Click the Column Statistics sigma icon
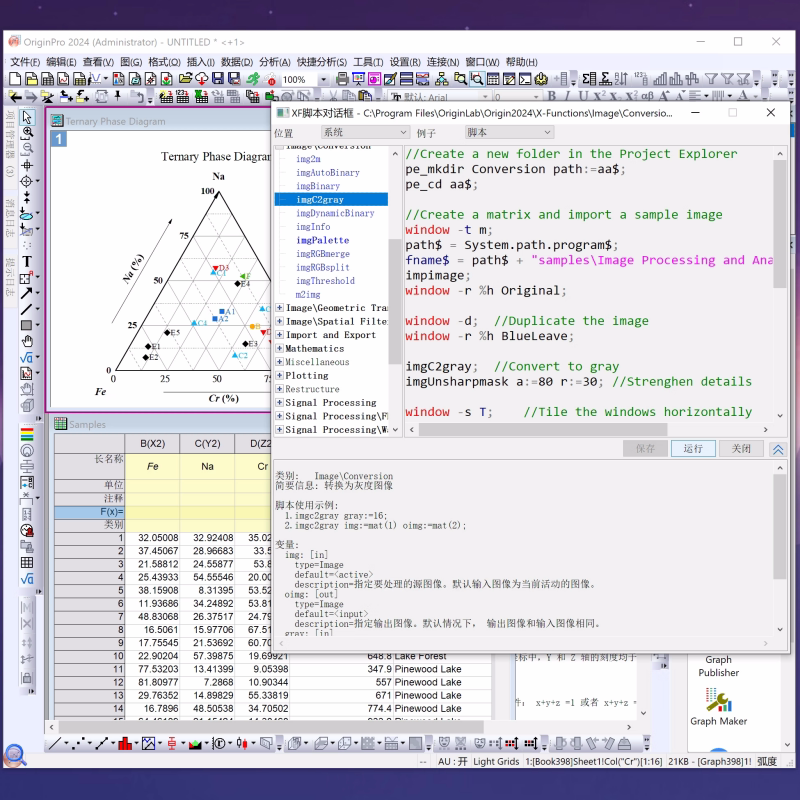Screen dimensions: 800x800 [x=589, y=79]
